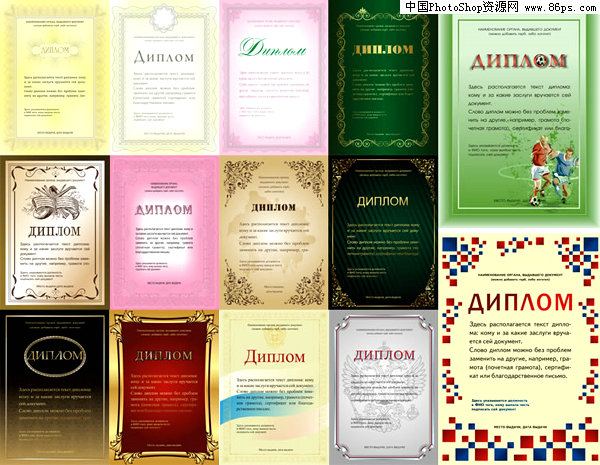Viewport: 600px width, 465px height.
Task: Select the solid pink diploma with glowing center
Action: pos(165,232)
